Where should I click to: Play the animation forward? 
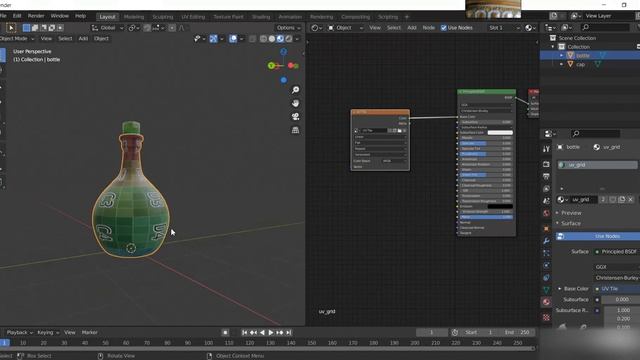click(x=271, y=333)
